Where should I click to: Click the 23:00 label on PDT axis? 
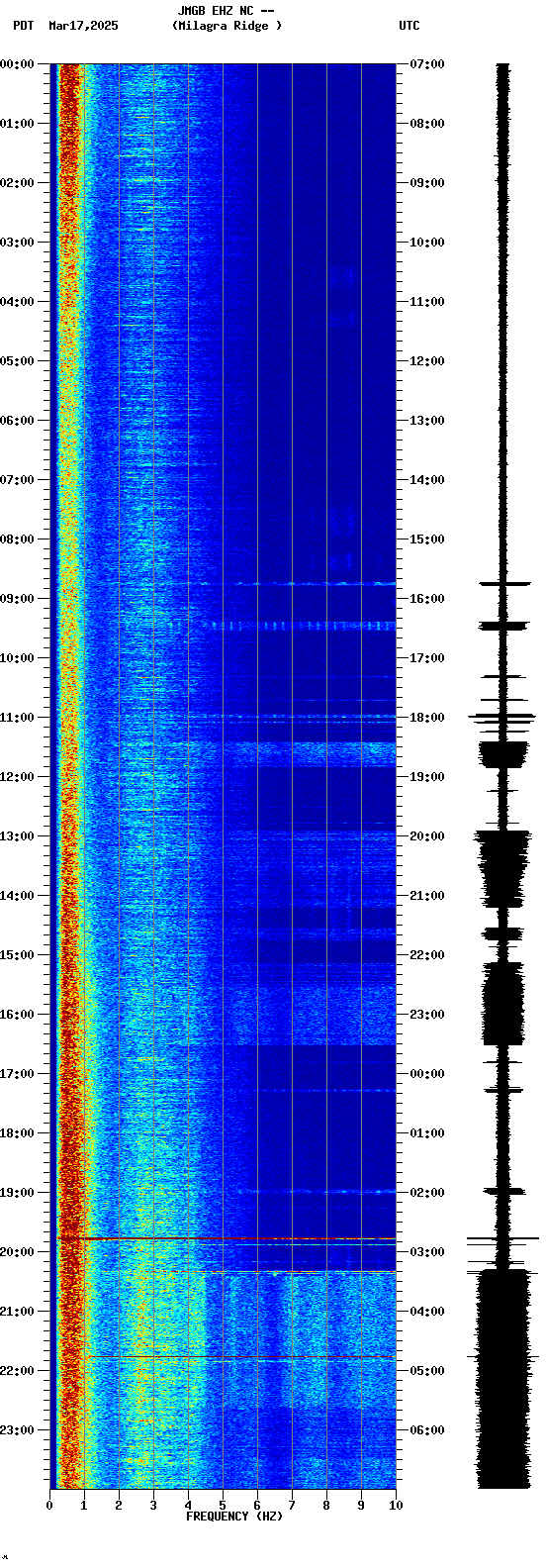pyautogui.click(x=17, y=1430)
